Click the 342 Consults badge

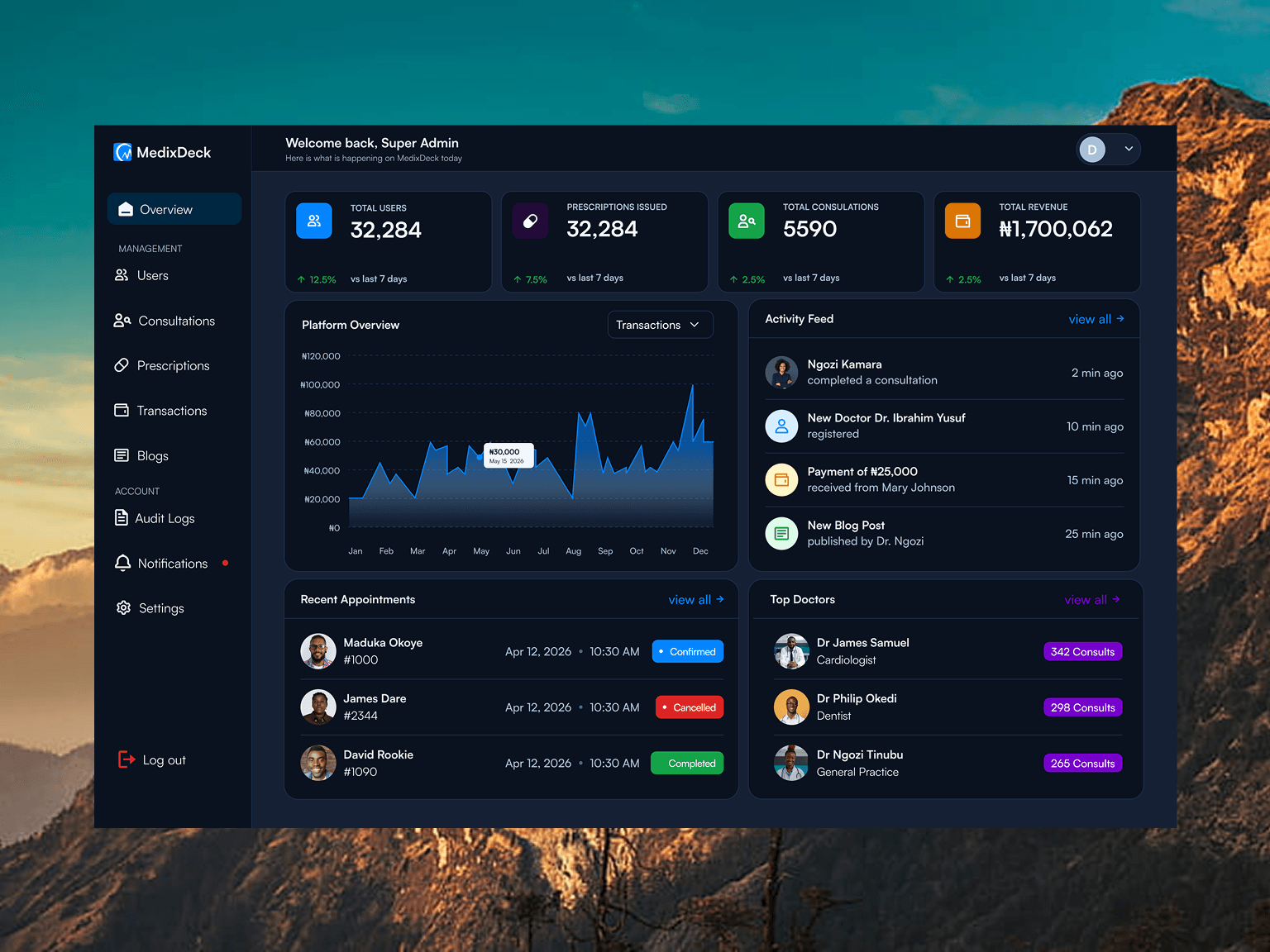click(x=1082, y=652)
